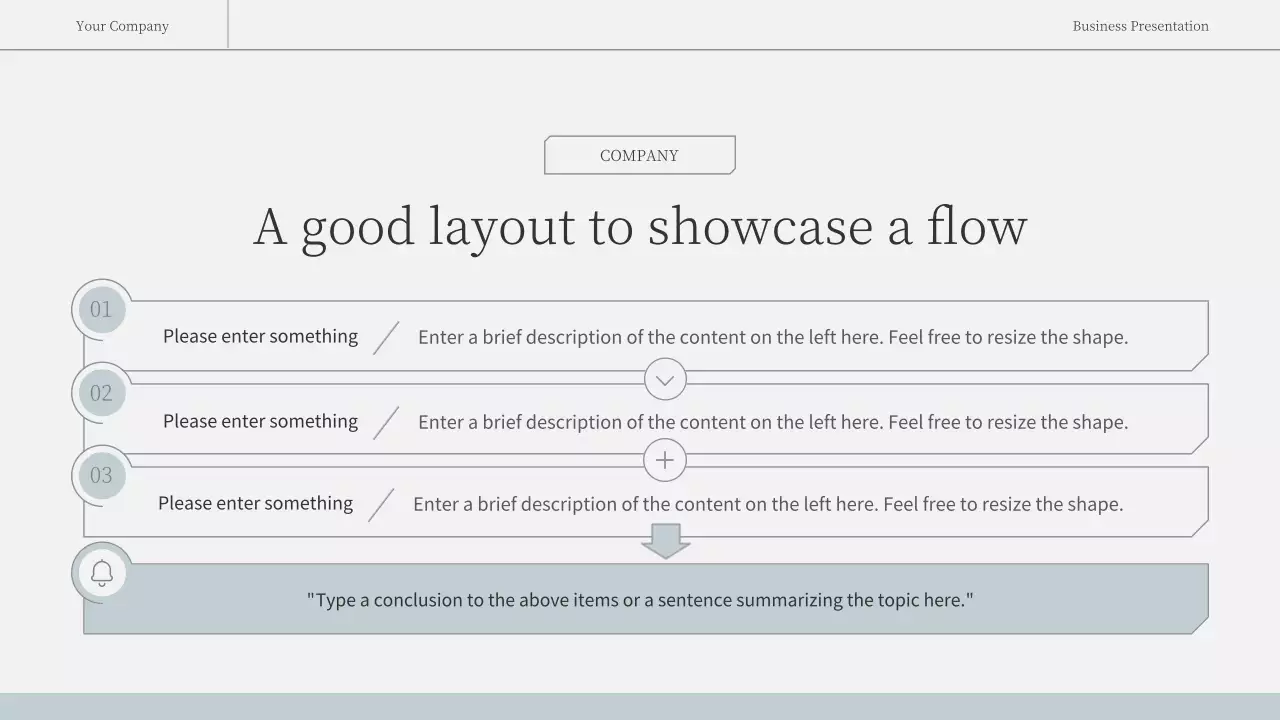Click "Your Company" header text

click(122, 26)
